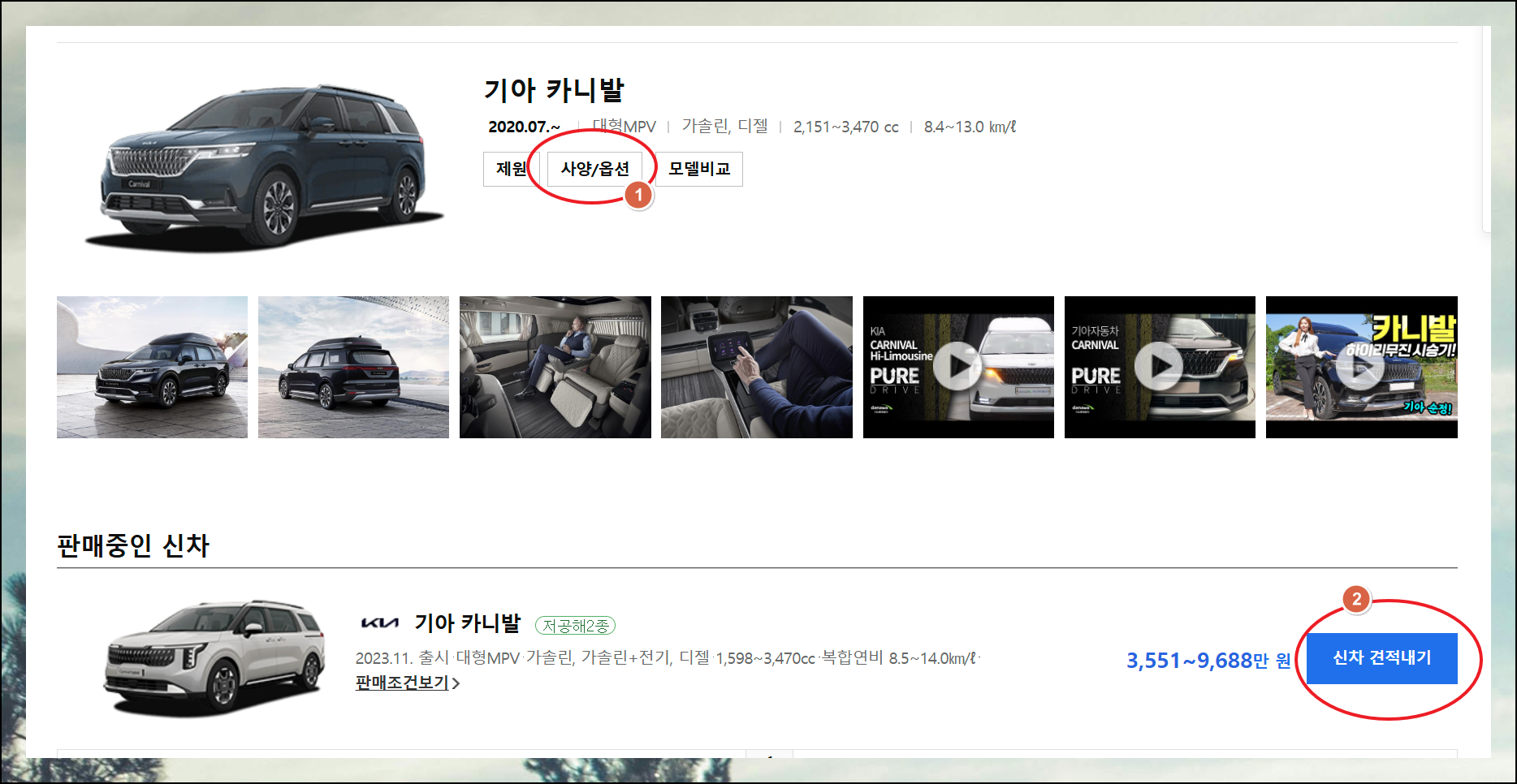This screenshot has width=1517, height=784.
Task: Click the 대형MPV vehicle class text
Action: click(624, 127)
